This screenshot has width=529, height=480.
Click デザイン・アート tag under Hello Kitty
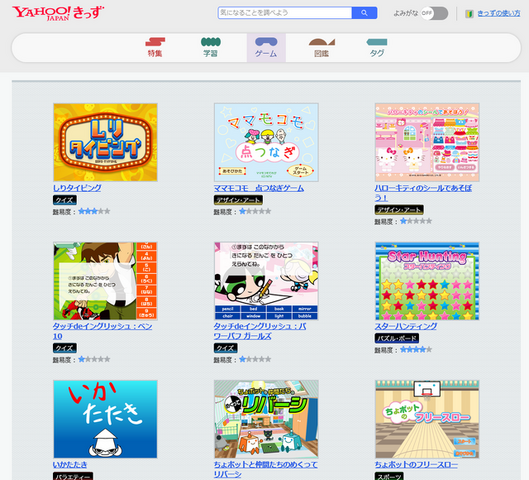tap(399, 210)
